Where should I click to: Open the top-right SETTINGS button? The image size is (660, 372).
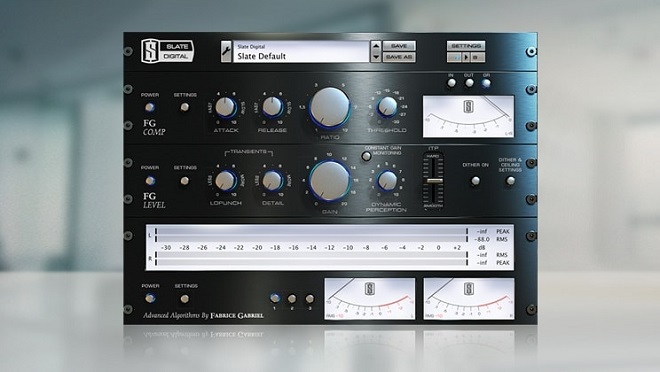[466, 46]
